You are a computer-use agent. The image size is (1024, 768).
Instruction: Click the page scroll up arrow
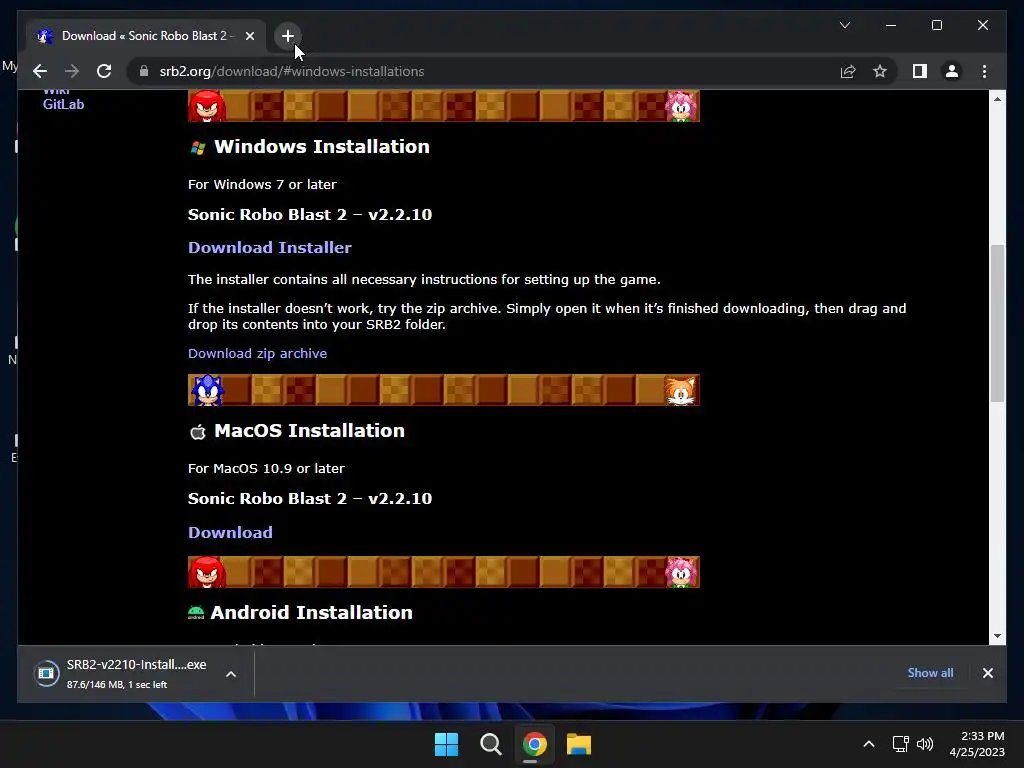point(997,99)
